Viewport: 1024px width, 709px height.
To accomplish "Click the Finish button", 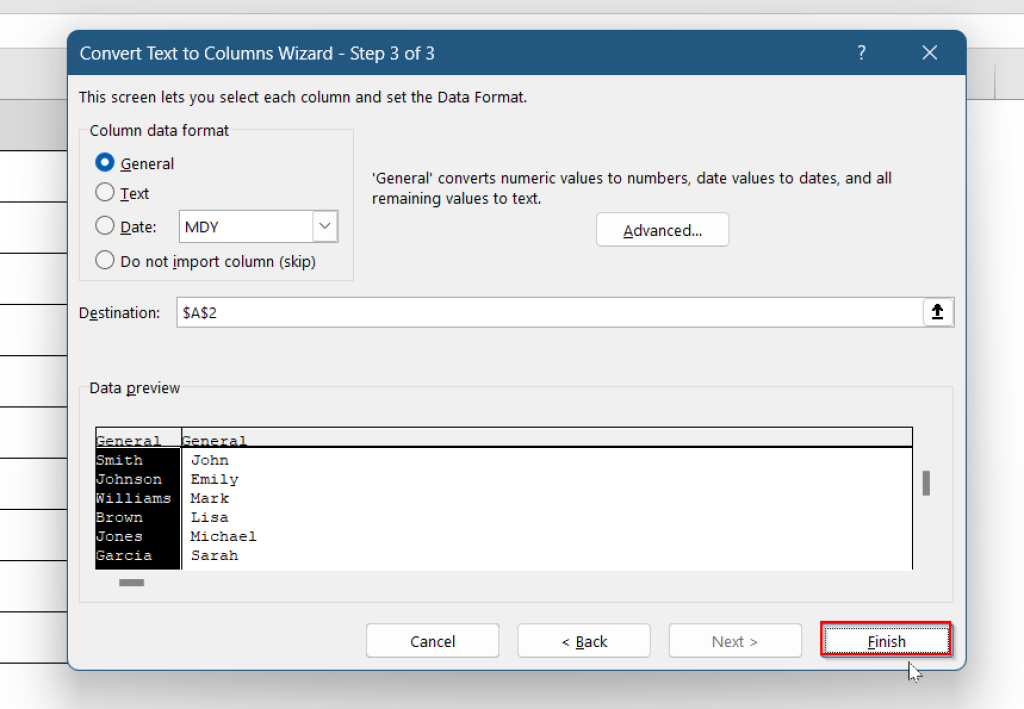I will pyautogui.click(x=886, y=640).
